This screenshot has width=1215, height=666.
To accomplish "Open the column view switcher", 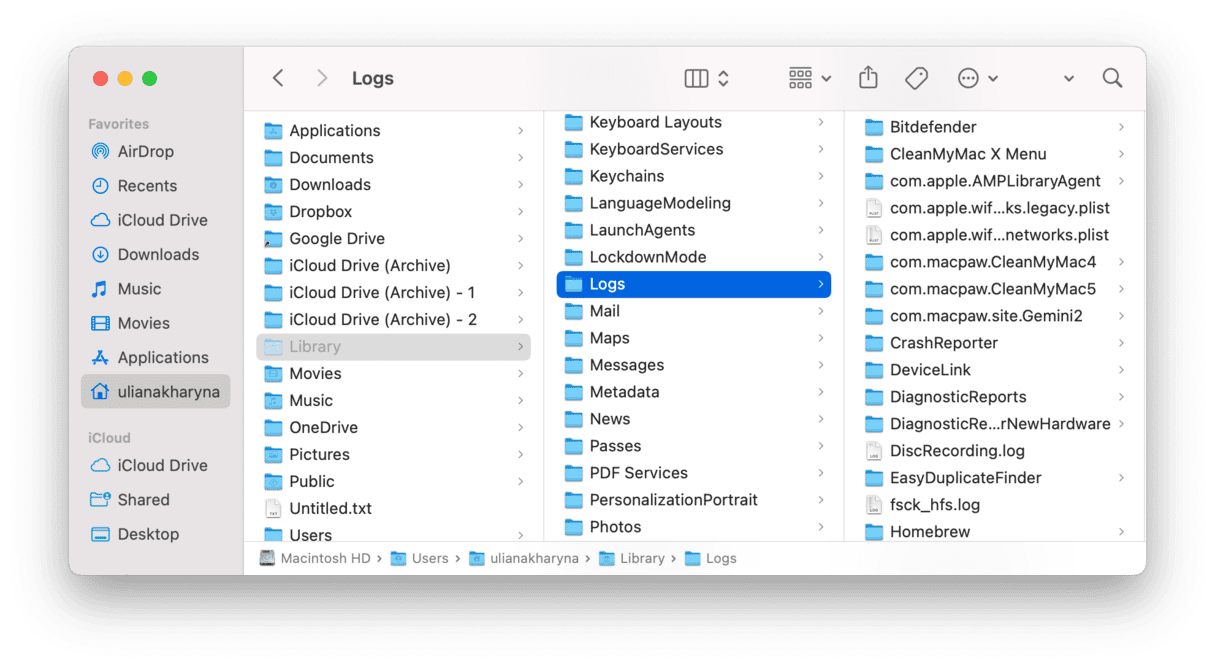I will point(707,78).
